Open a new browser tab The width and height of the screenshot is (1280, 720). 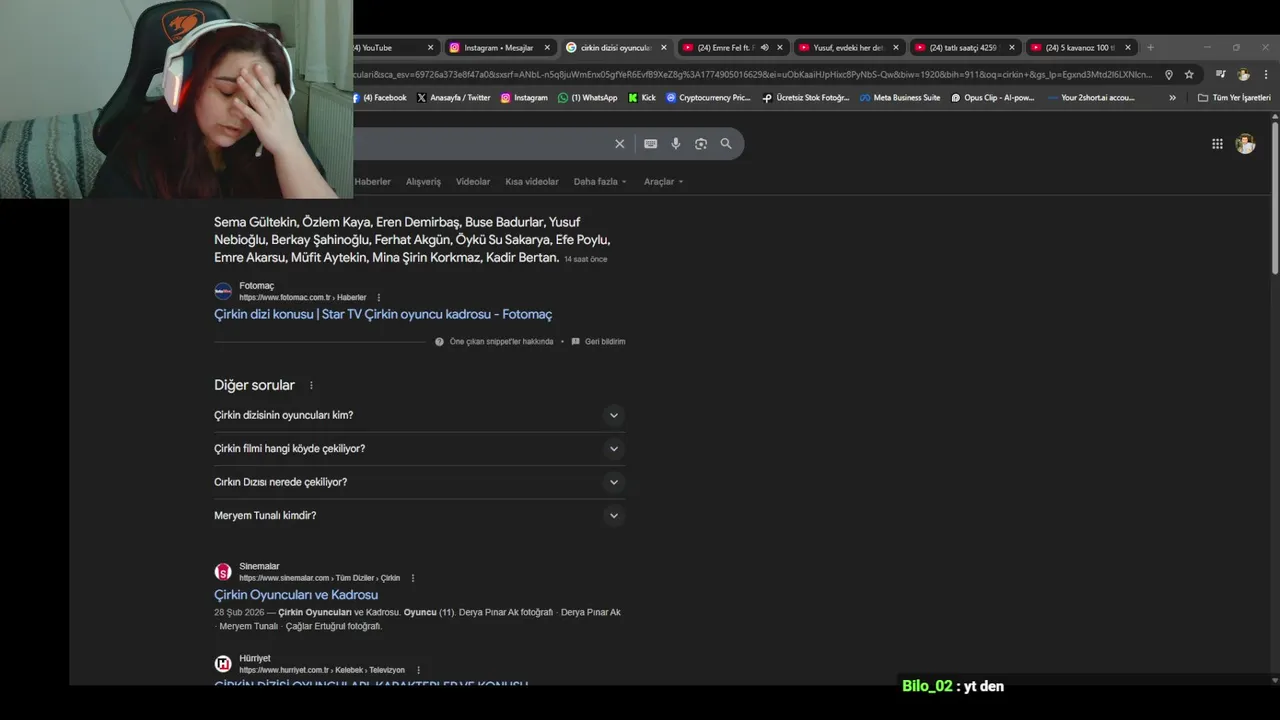tap(1150, 47)
